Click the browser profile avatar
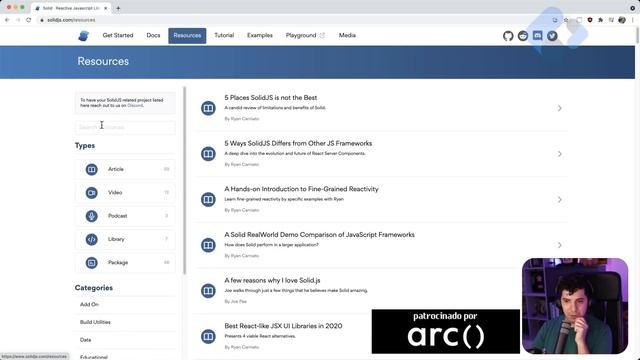The image size is (640, 360). [622, 20]
